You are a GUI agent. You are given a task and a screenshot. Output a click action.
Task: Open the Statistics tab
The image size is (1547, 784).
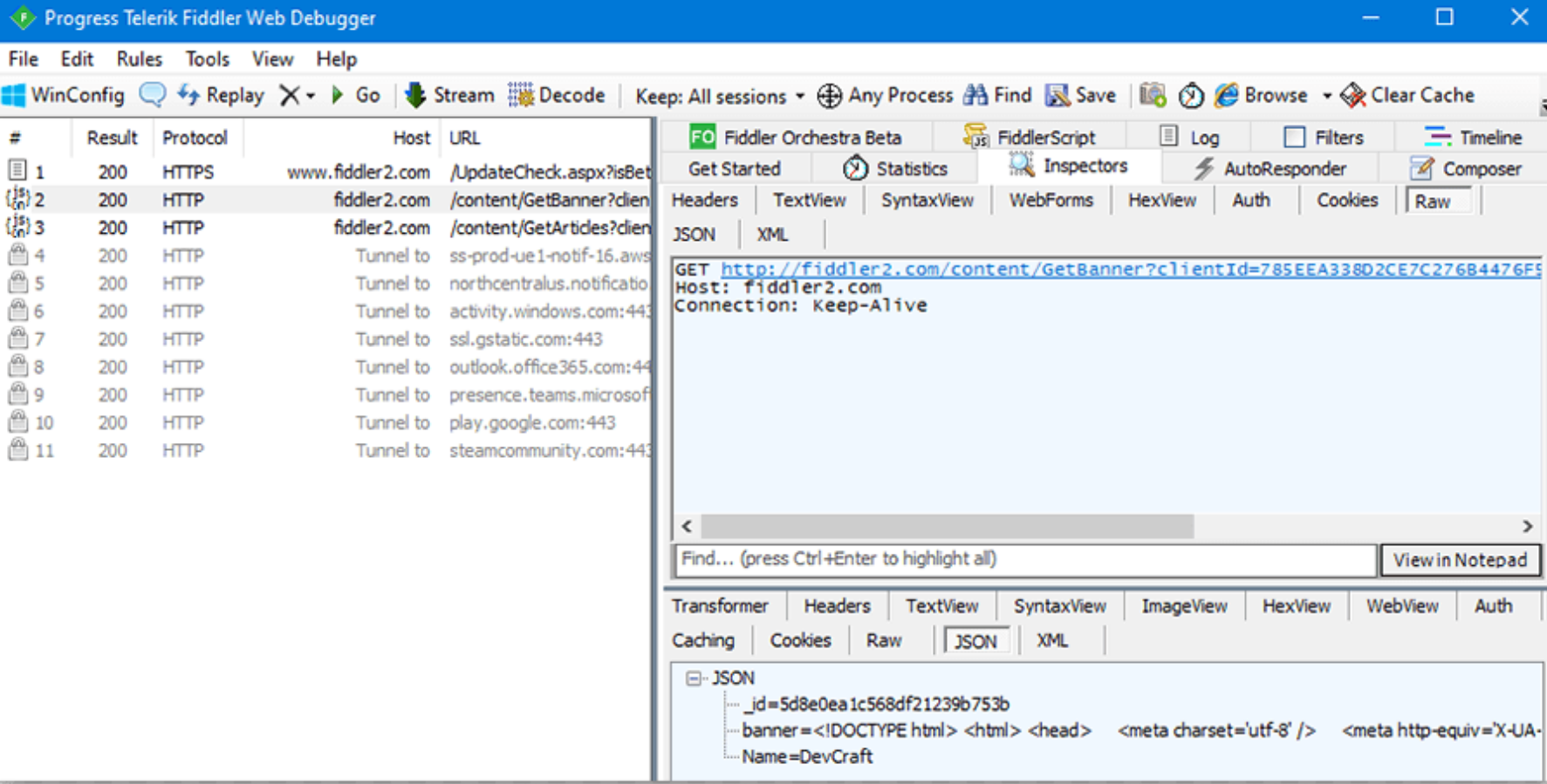click(894, 168)
